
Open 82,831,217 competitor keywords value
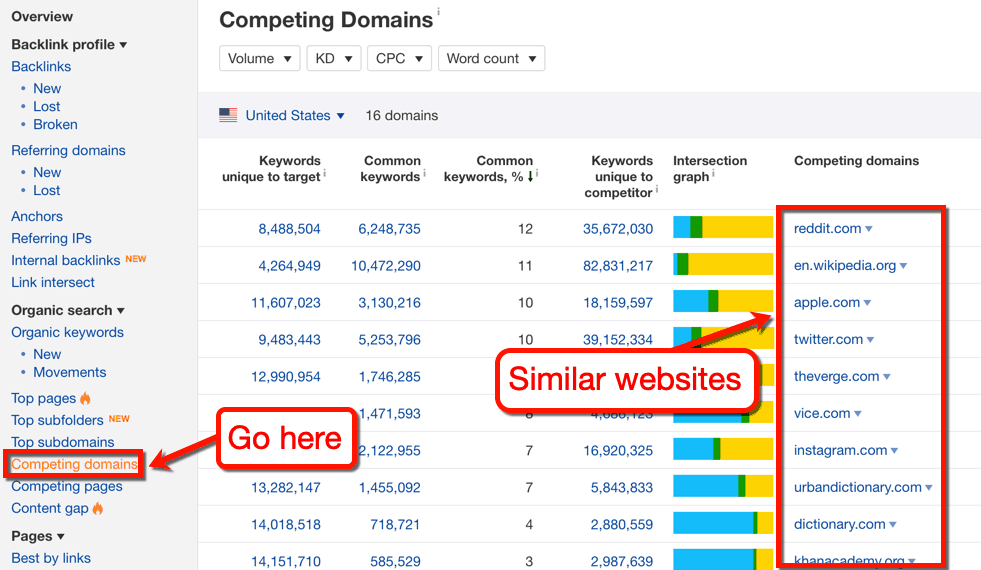(x=618, y=266)
